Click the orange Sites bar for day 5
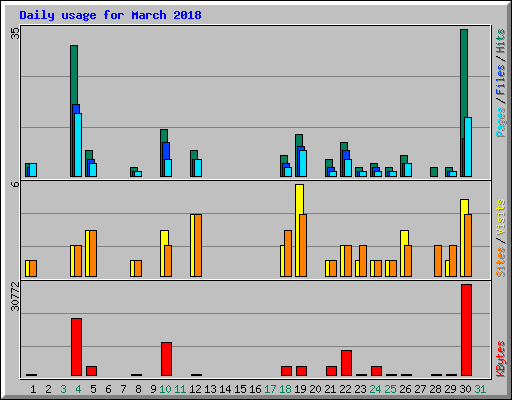 (x=93, y=253)
